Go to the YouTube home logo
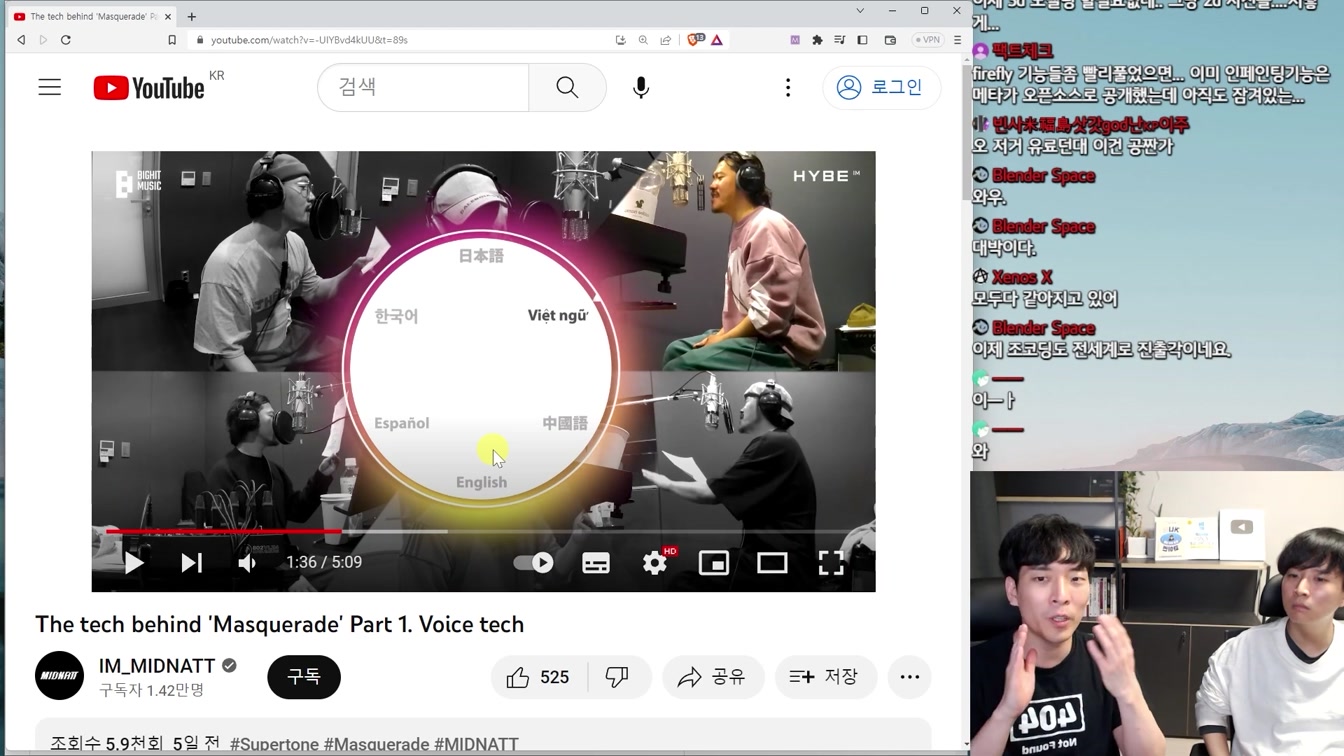This screenshot has height=756, width=1344. click(x=149, y=88)
